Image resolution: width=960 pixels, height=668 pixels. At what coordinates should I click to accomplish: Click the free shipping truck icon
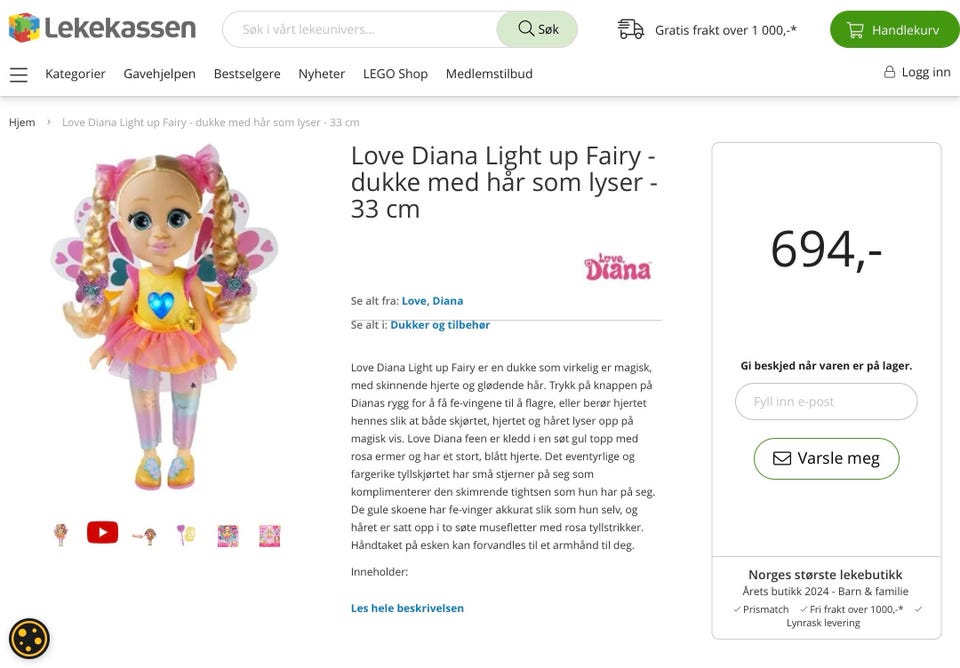[x=630, y=29]
